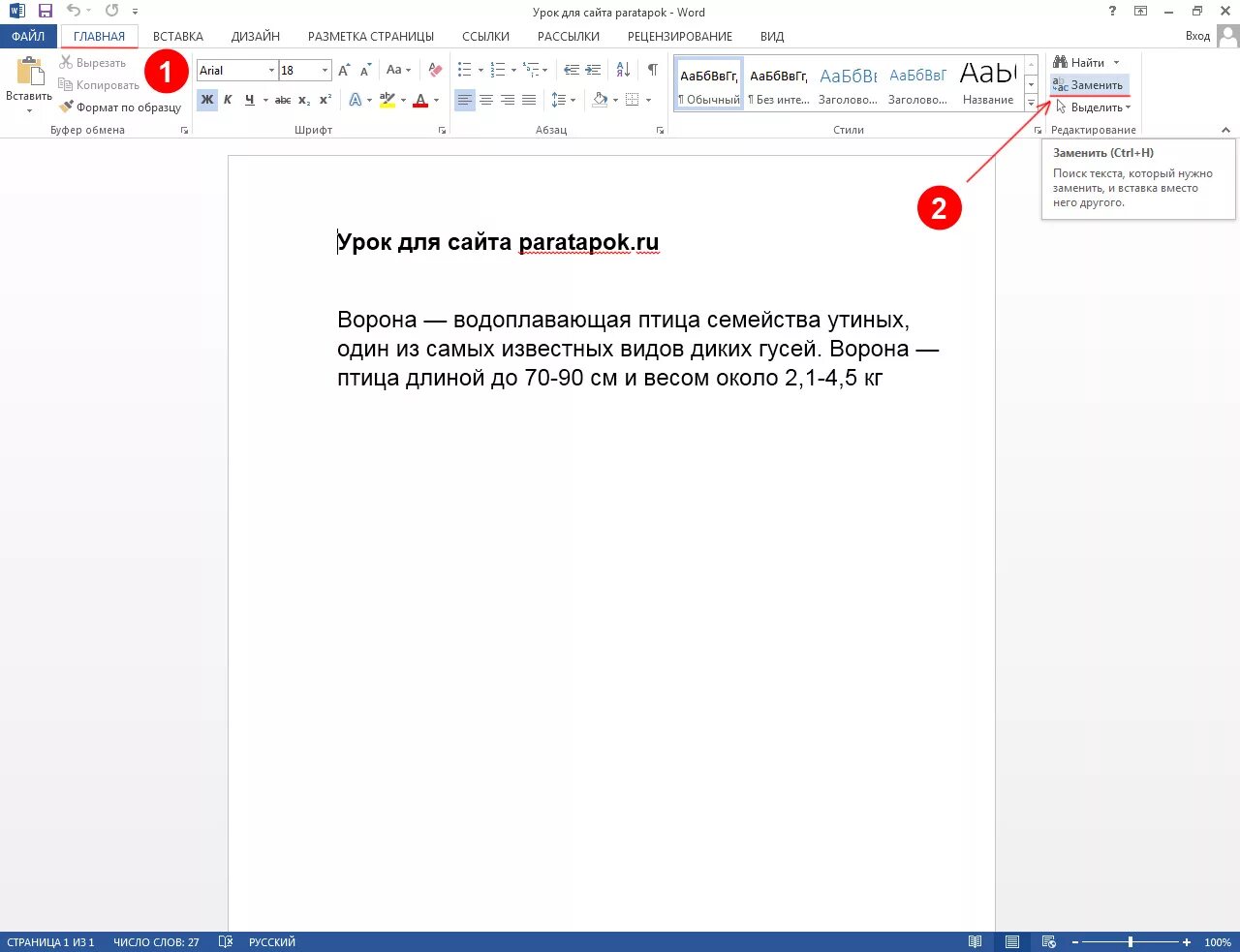
Task: Decrease font size with shrink font icon
Action: [365, 71]
